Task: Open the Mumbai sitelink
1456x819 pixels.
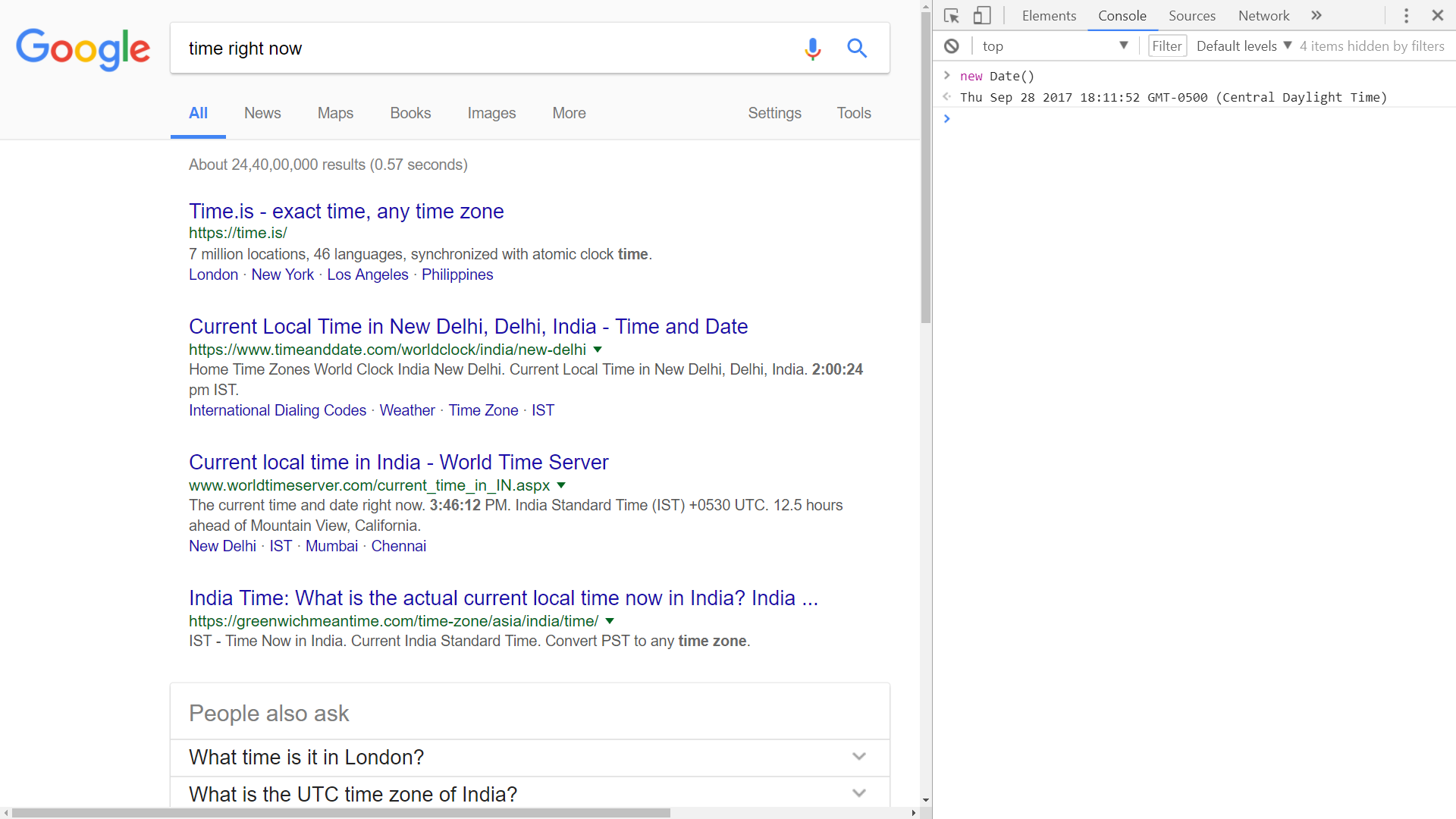Action: [331, 547]
